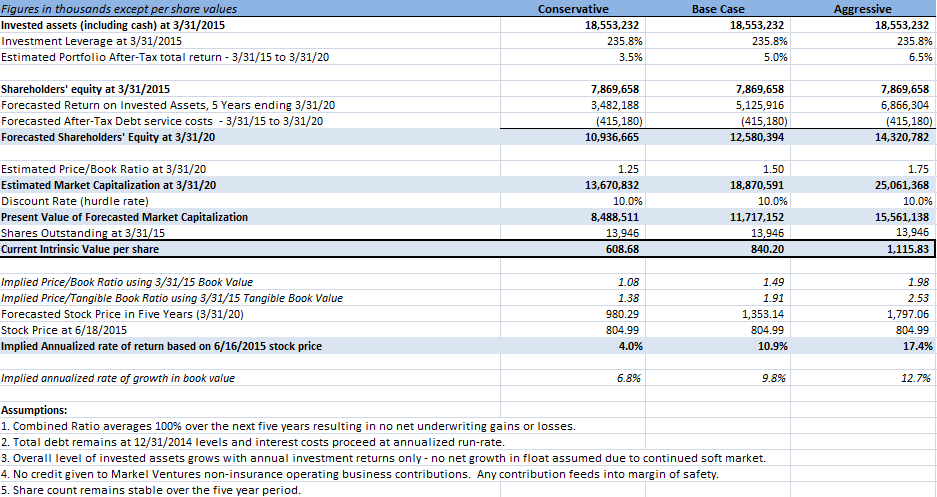
Task: Select assumption 5 about share count
Action: point(151,490)
